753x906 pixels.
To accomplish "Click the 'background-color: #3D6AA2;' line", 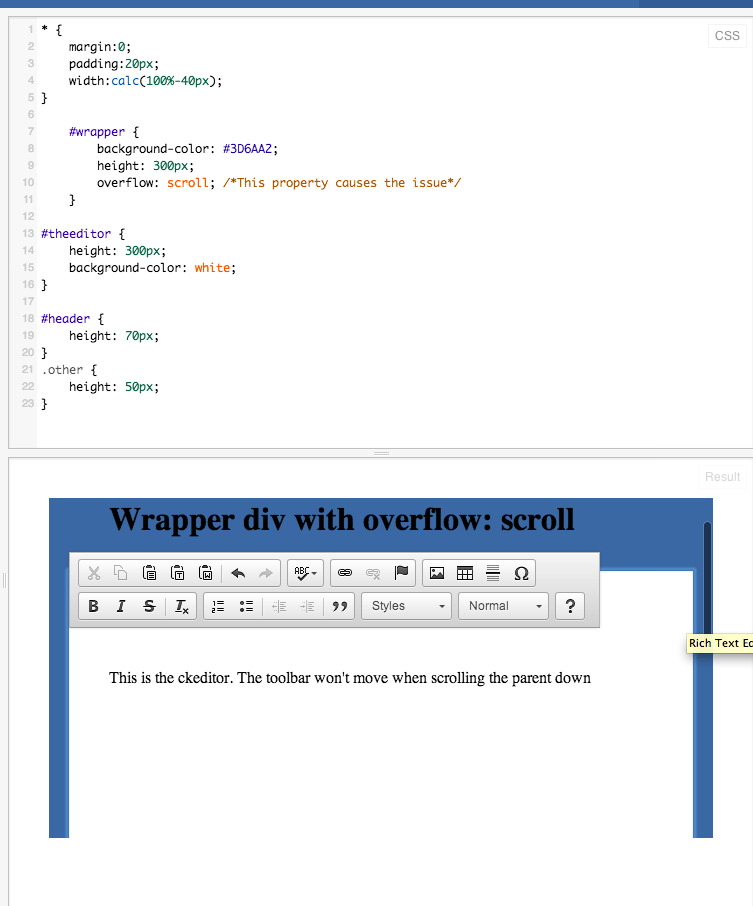I will [x=187, y=148].
